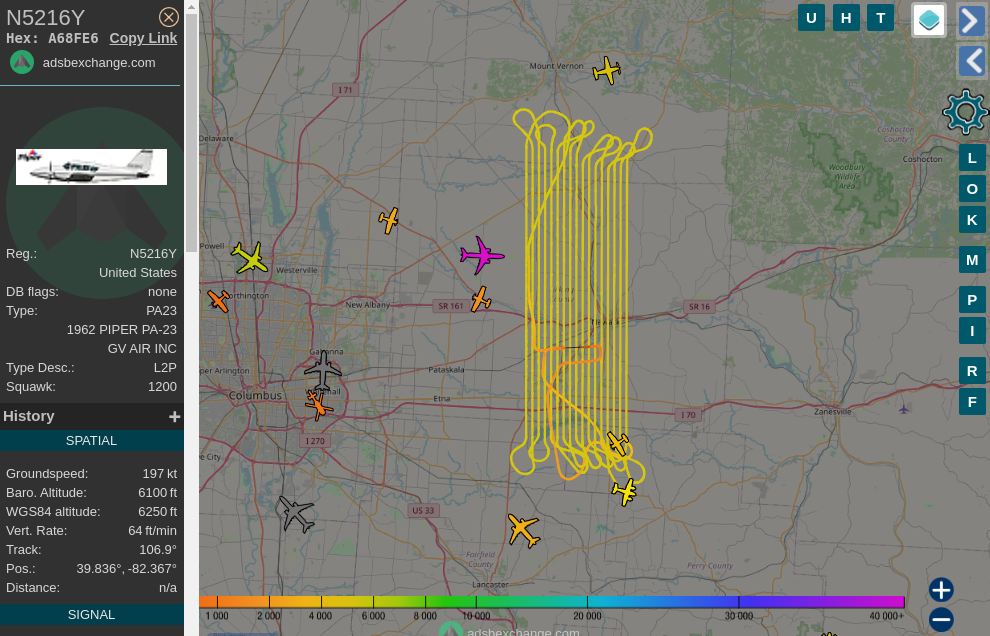Click the WGS84 altitude value 6250 ft
Viewport: 990px width, 636px height.
(158, 512)
